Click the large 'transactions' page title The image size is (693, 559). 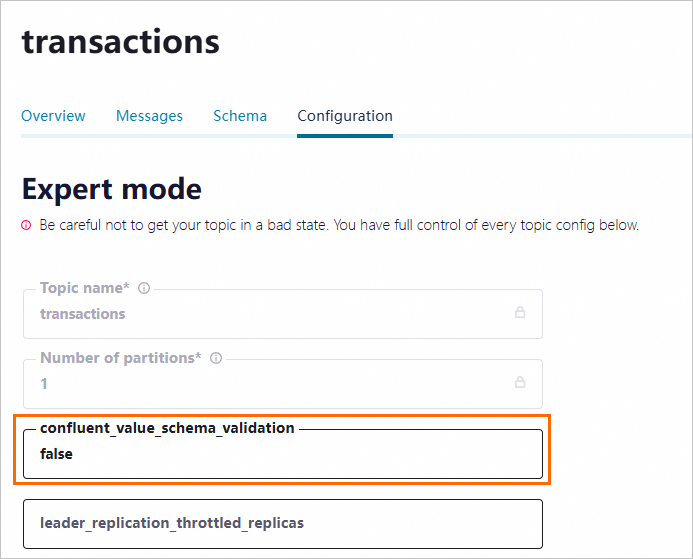click(120, 42)
